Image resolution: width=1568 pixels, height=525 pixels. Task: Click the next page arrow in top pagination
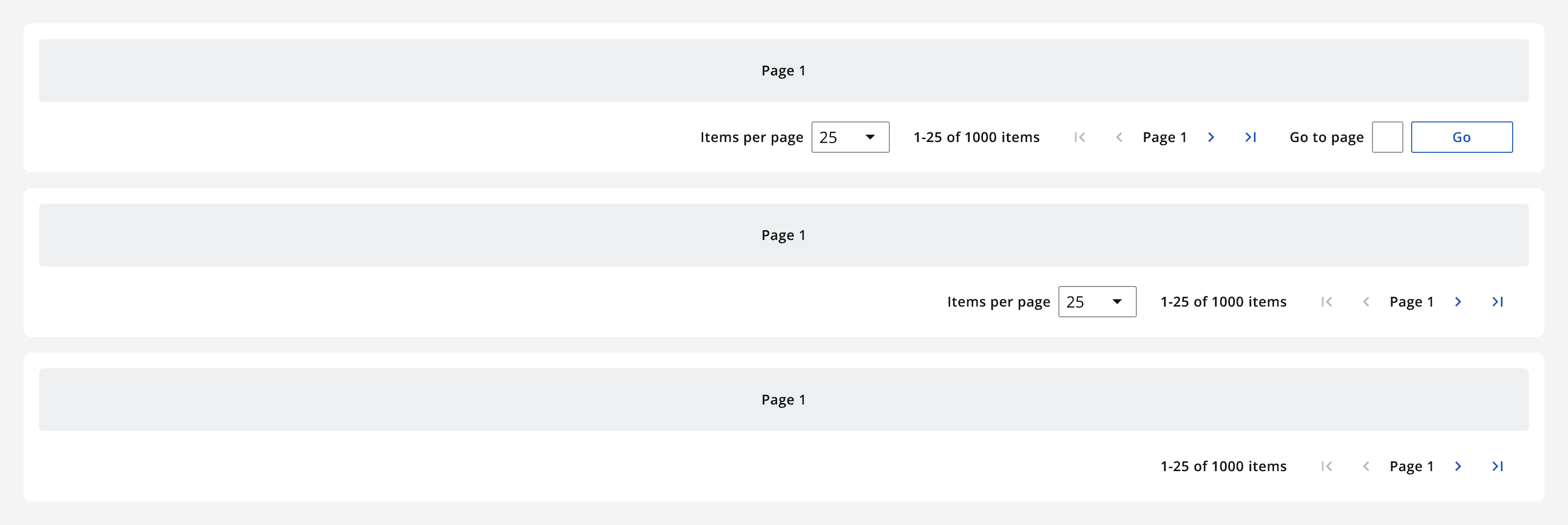[1211, 137]
